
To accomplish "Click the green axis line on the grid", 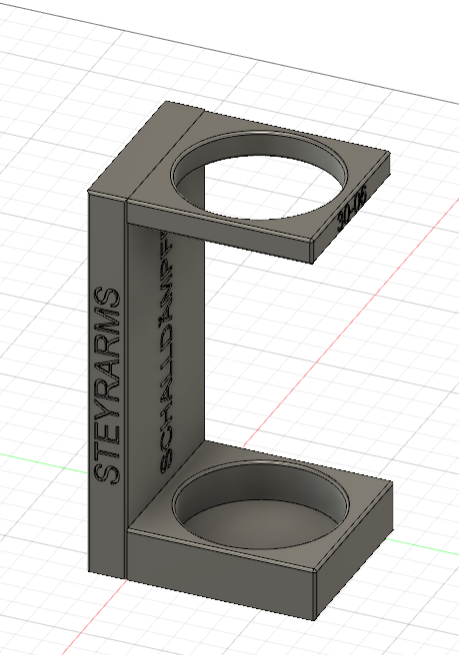I will coord(38,461).
